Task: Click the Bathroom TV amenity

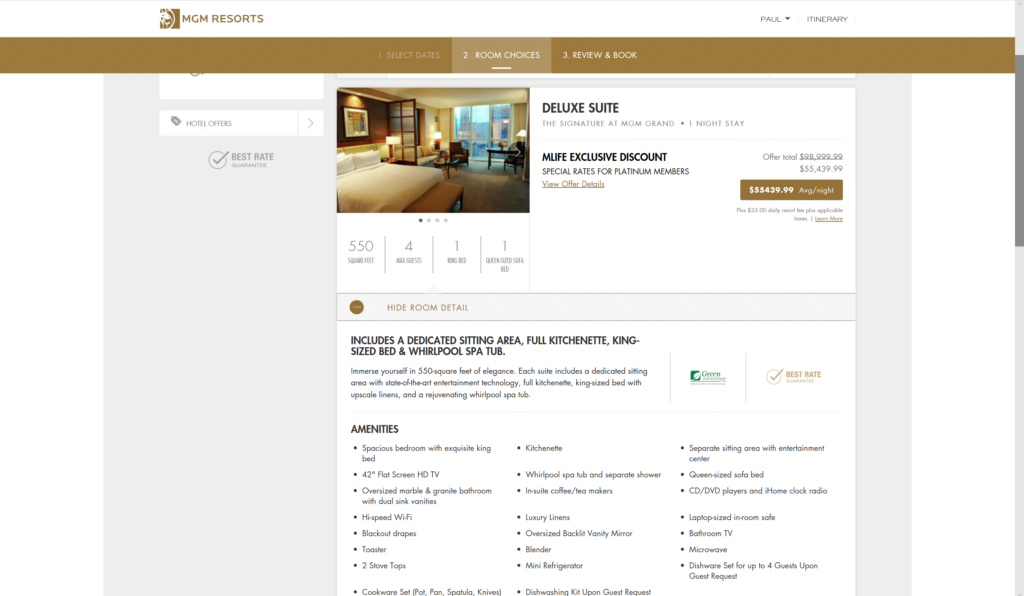Action: coord(711,533)
